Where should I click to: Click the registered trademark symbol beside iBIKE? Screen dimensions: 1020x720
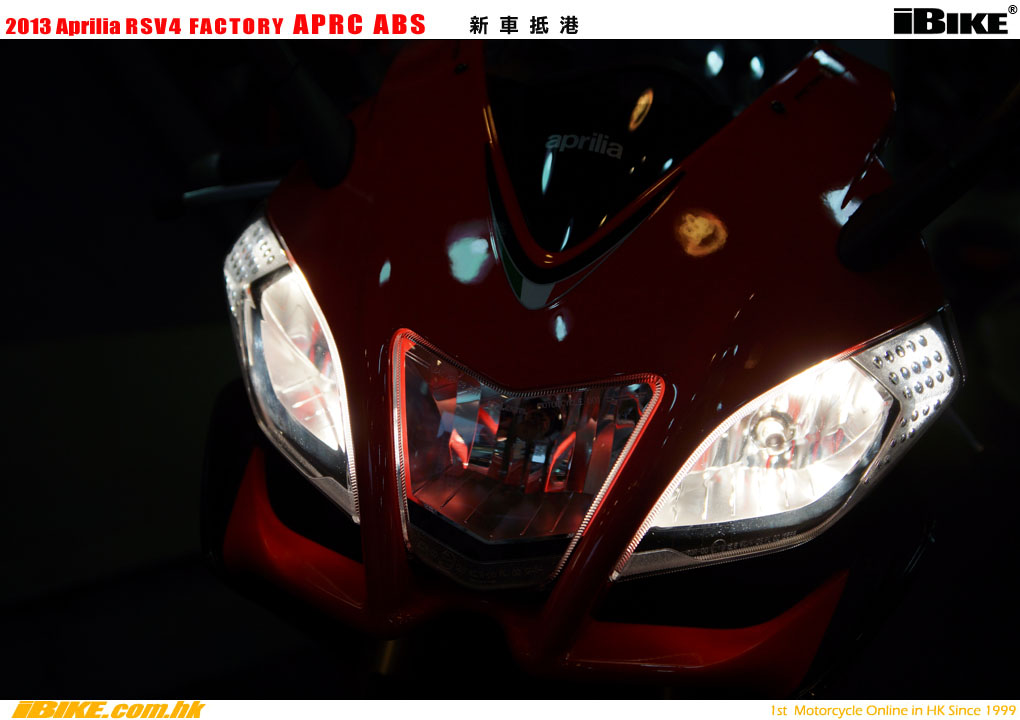(1012, 10)
